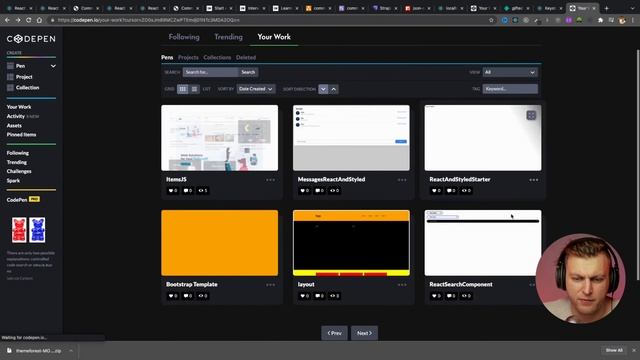640x360 pixels.
Task: Open ReactAndStyledStarter more options menu
Action: pyautogui.click(x=533, y=180)
